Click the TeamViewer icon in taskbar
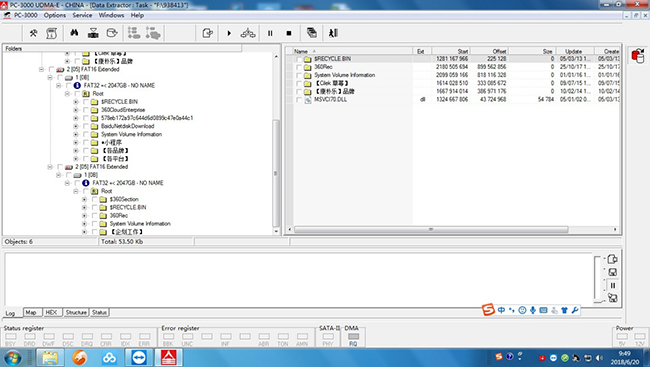650x367 pixels. 139,357
